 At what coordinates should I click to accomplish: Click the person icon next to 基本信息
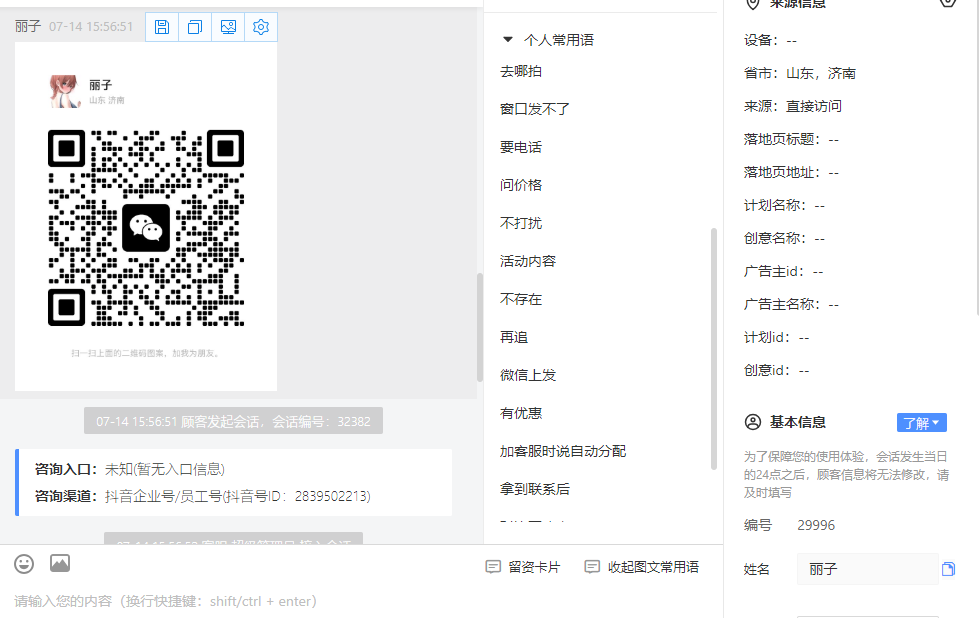tap(753, 422)
